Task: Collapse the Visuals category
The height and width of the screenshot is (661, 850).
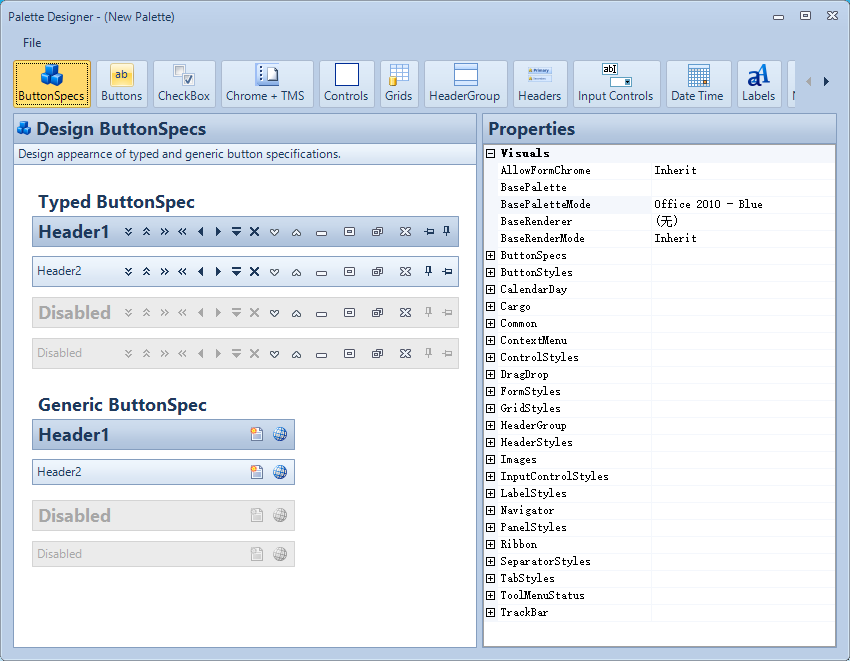Action: [491, 153]
